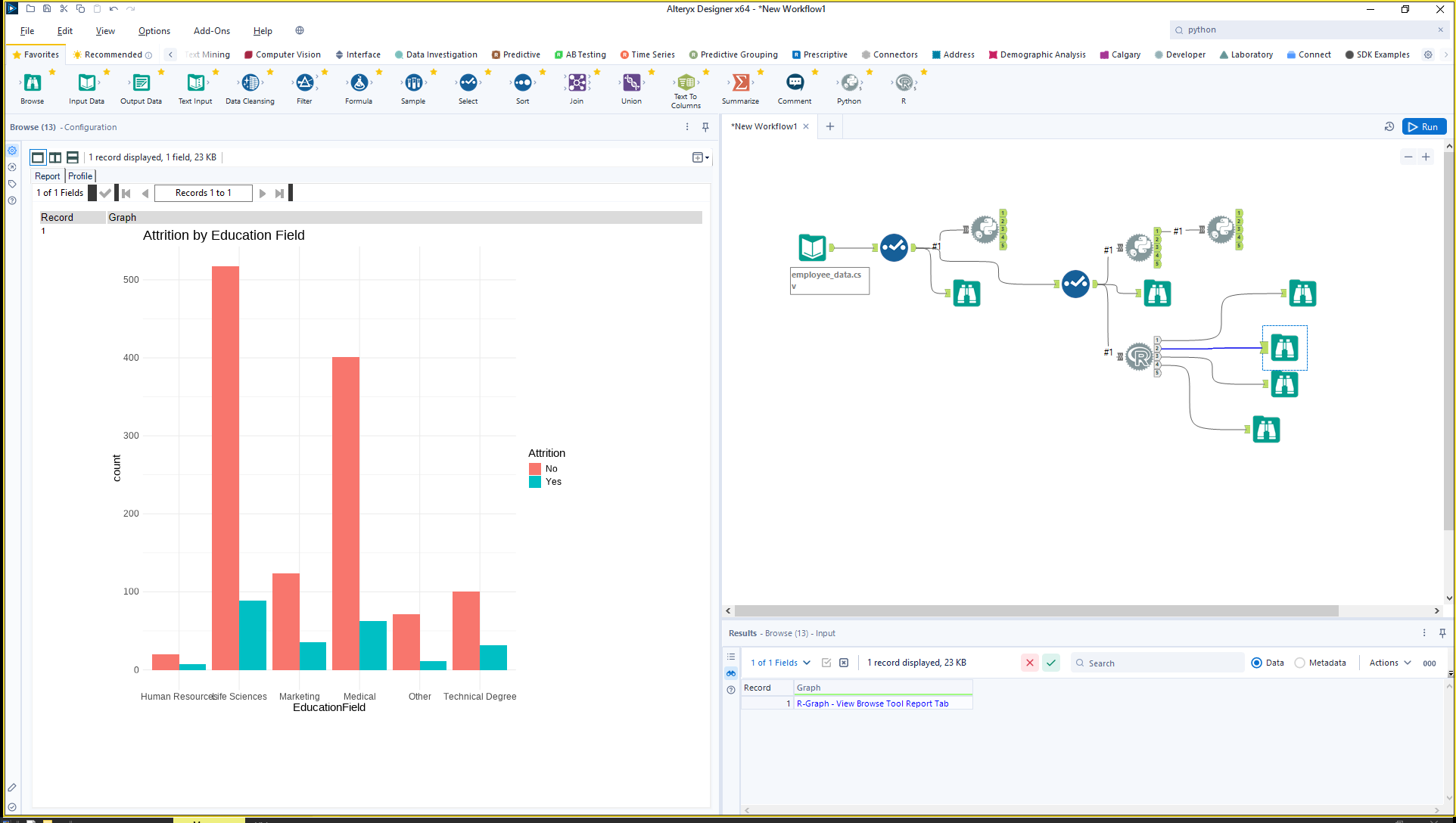Click the Python tool in the tool palette
Screen dimensions: 1456x823
pos(849,83)
